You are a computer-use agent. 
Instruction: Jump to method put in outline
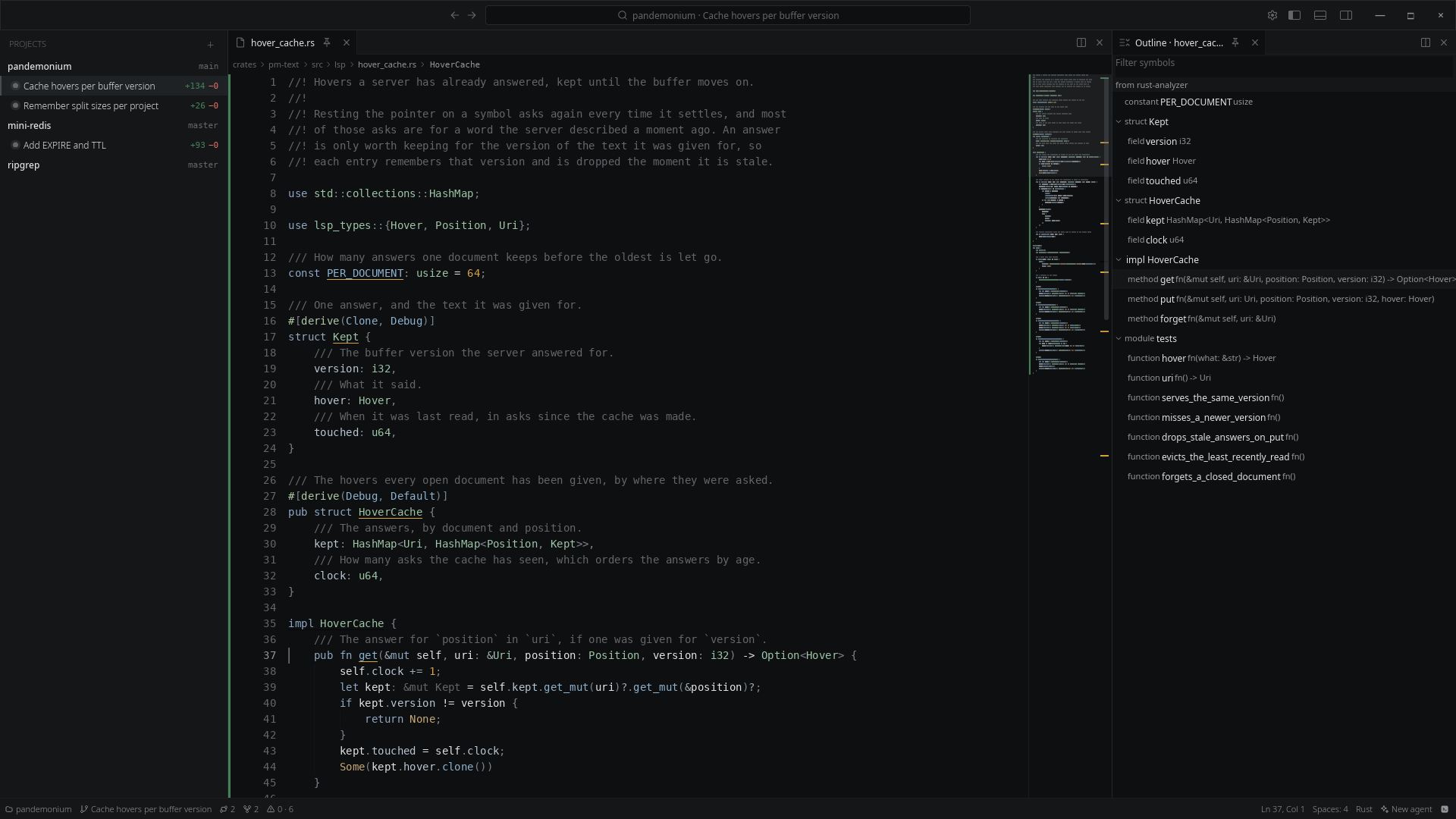point(1283,299)
